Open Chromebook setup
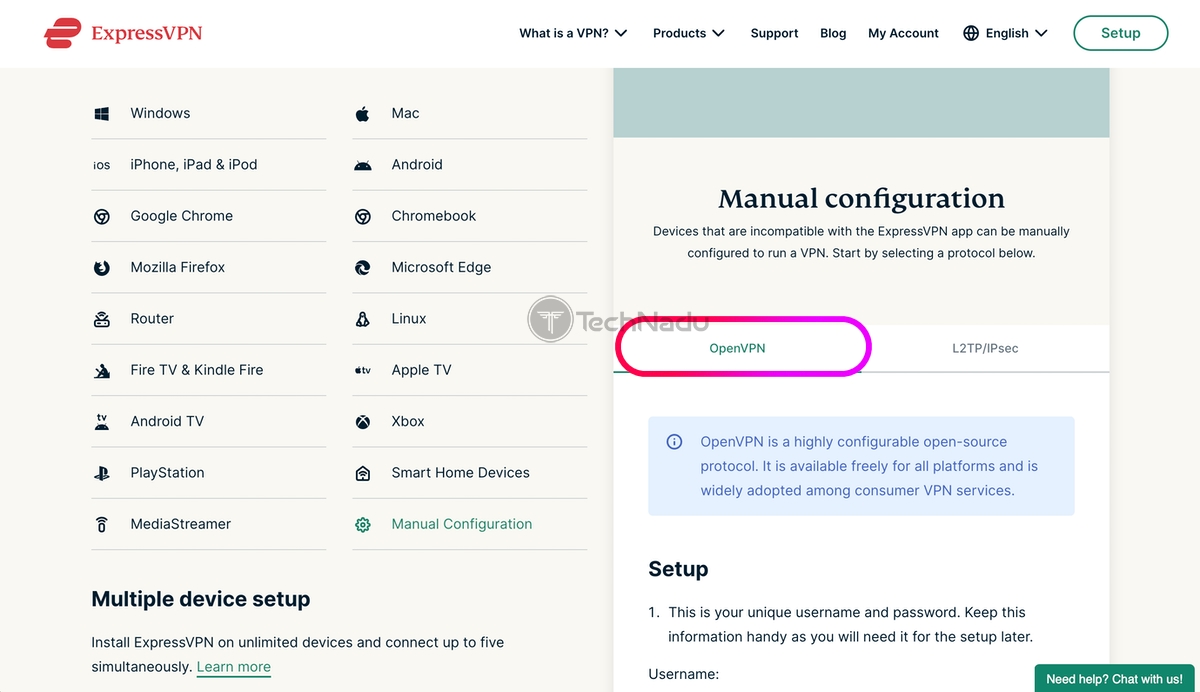Image resolution: width=1200 pixels, height=692 pixels. [469, 216]
